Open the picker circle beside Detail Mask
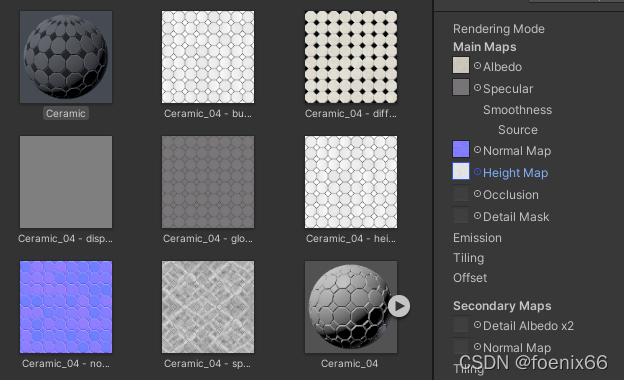 click(x=478, y=216)
